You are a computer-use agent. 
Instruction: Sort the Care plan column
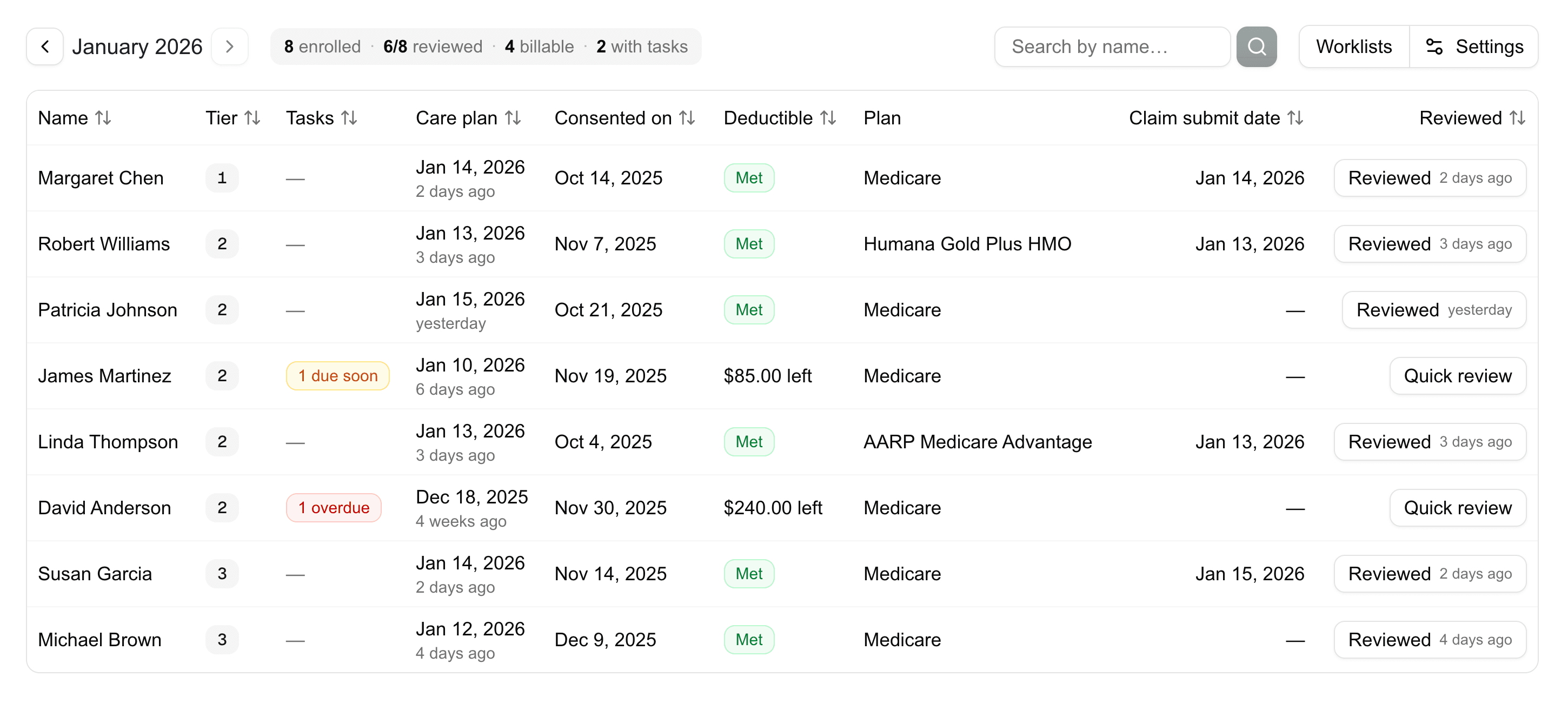point(513,118)
